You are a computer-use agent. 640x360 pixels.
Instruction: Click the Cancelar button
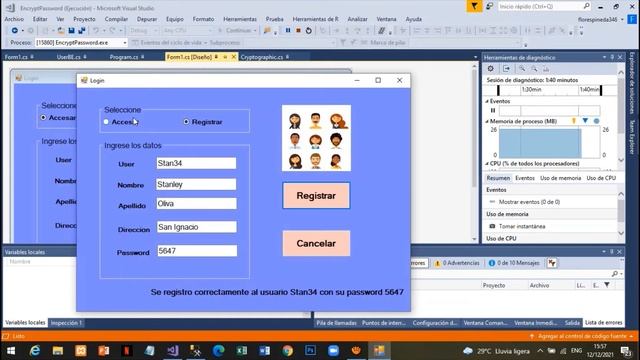tap(316, 244)
